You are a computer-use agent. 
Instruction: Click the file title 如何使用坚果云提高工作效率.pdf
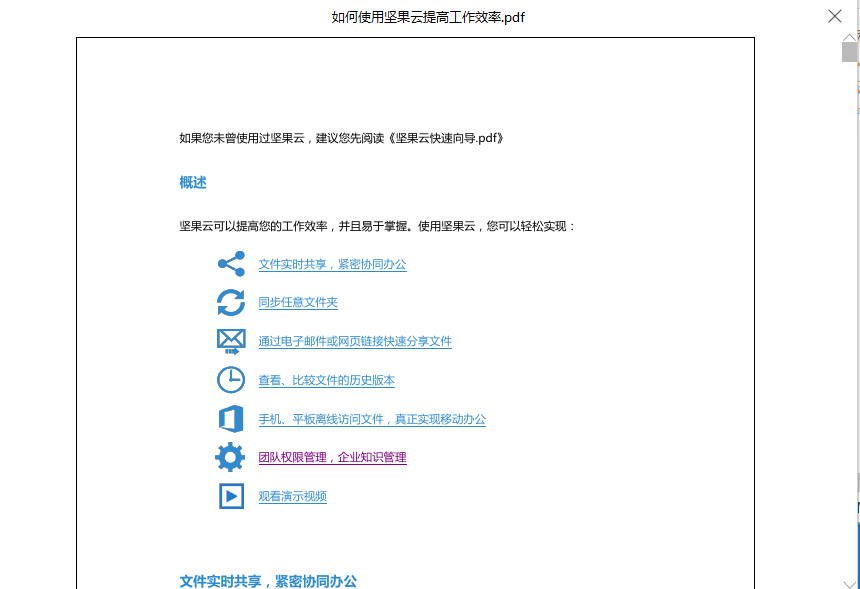(428, 18)
